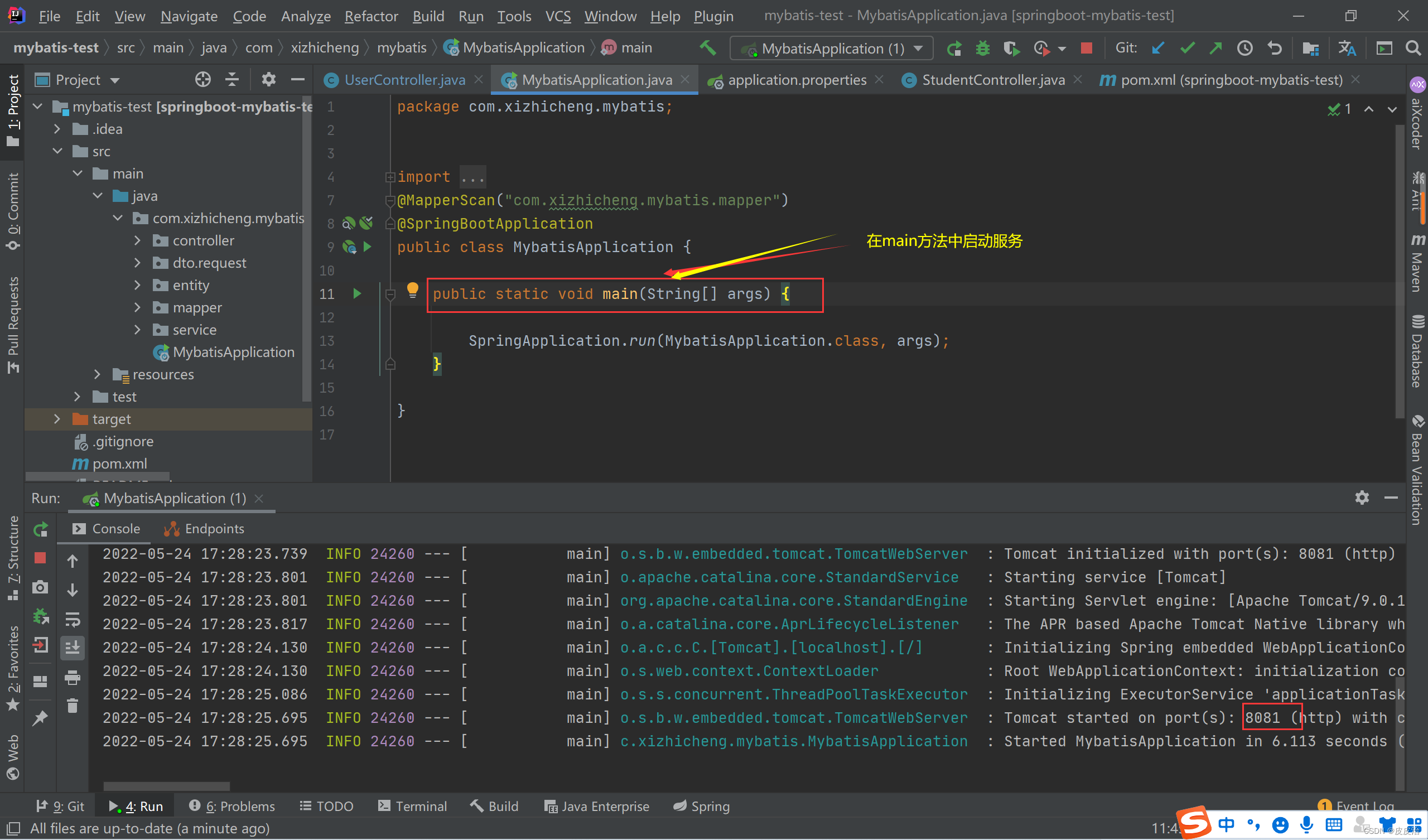
Task: Open run configuration MybatisApplication (1) dropdown
Action: (831, 49)
